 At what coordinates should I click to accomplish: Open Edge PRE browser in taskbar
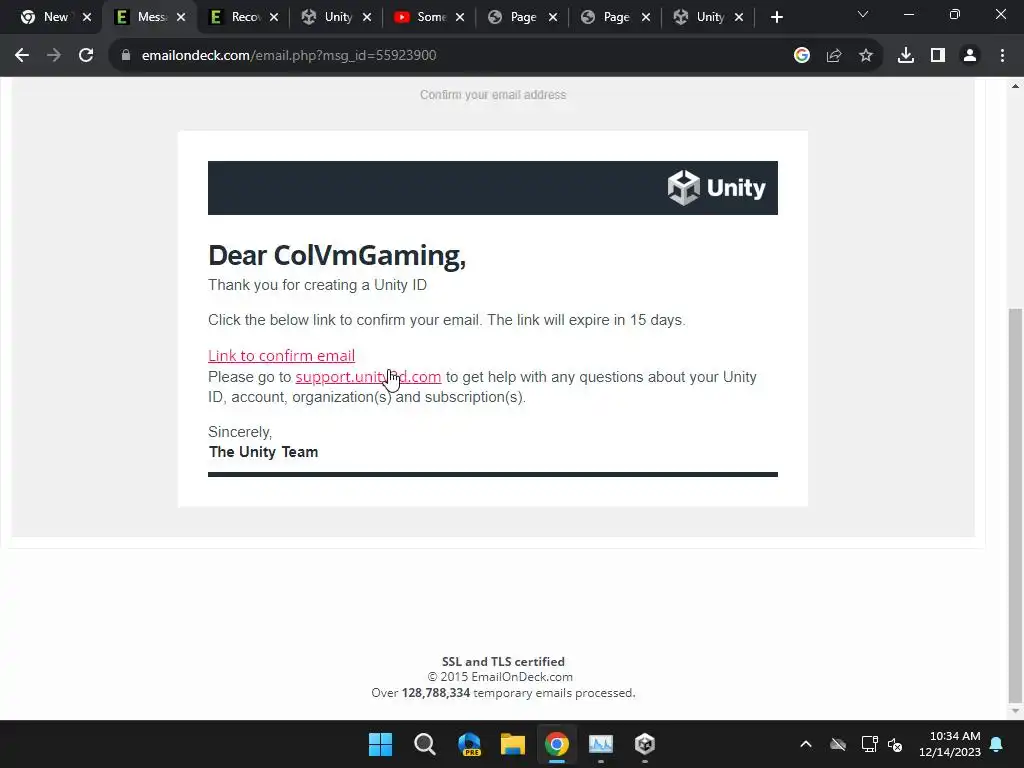point(469,744)
